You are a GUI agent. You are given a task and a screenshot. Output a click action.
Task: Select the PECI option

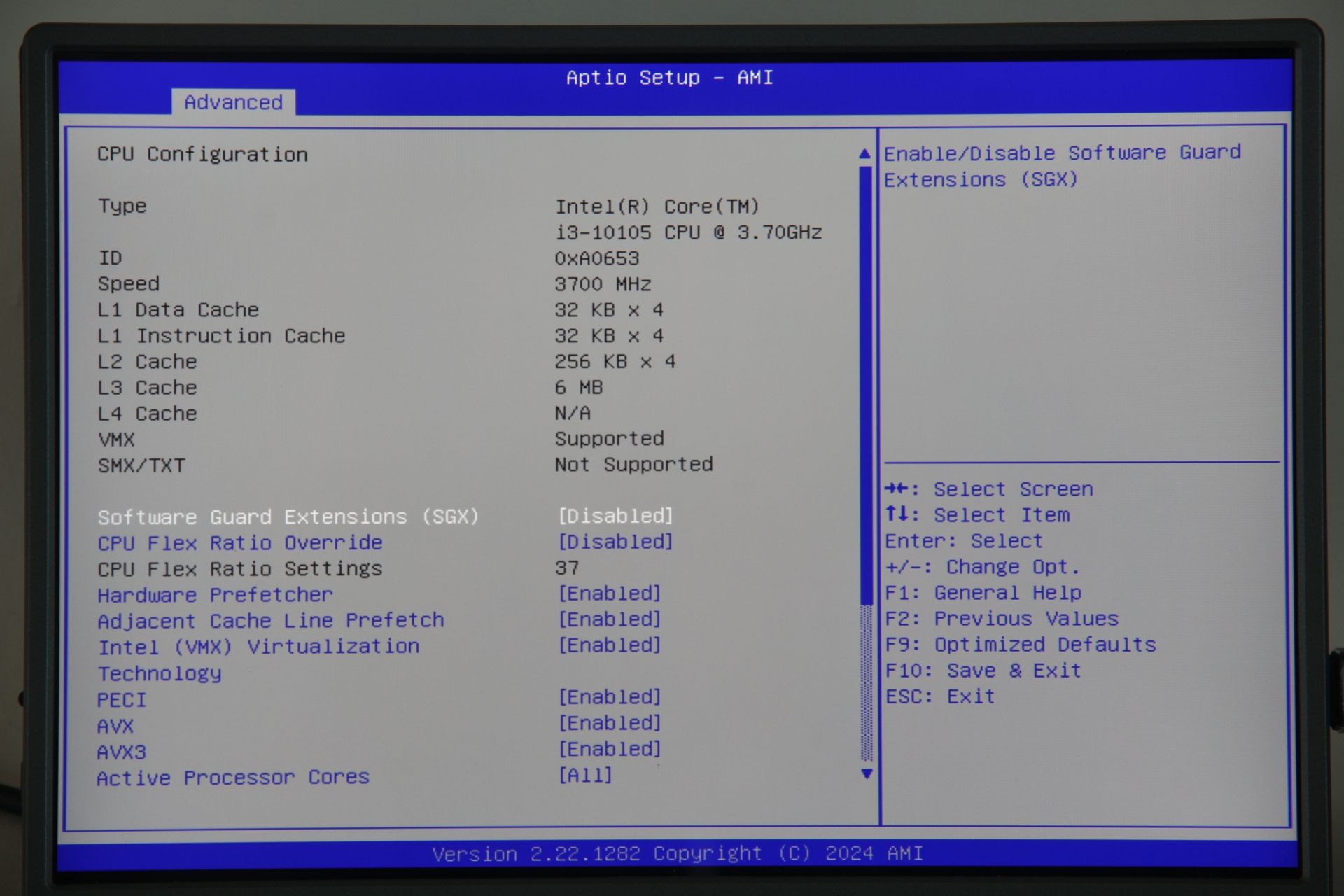pyautogui.click(x=122, y=700)
